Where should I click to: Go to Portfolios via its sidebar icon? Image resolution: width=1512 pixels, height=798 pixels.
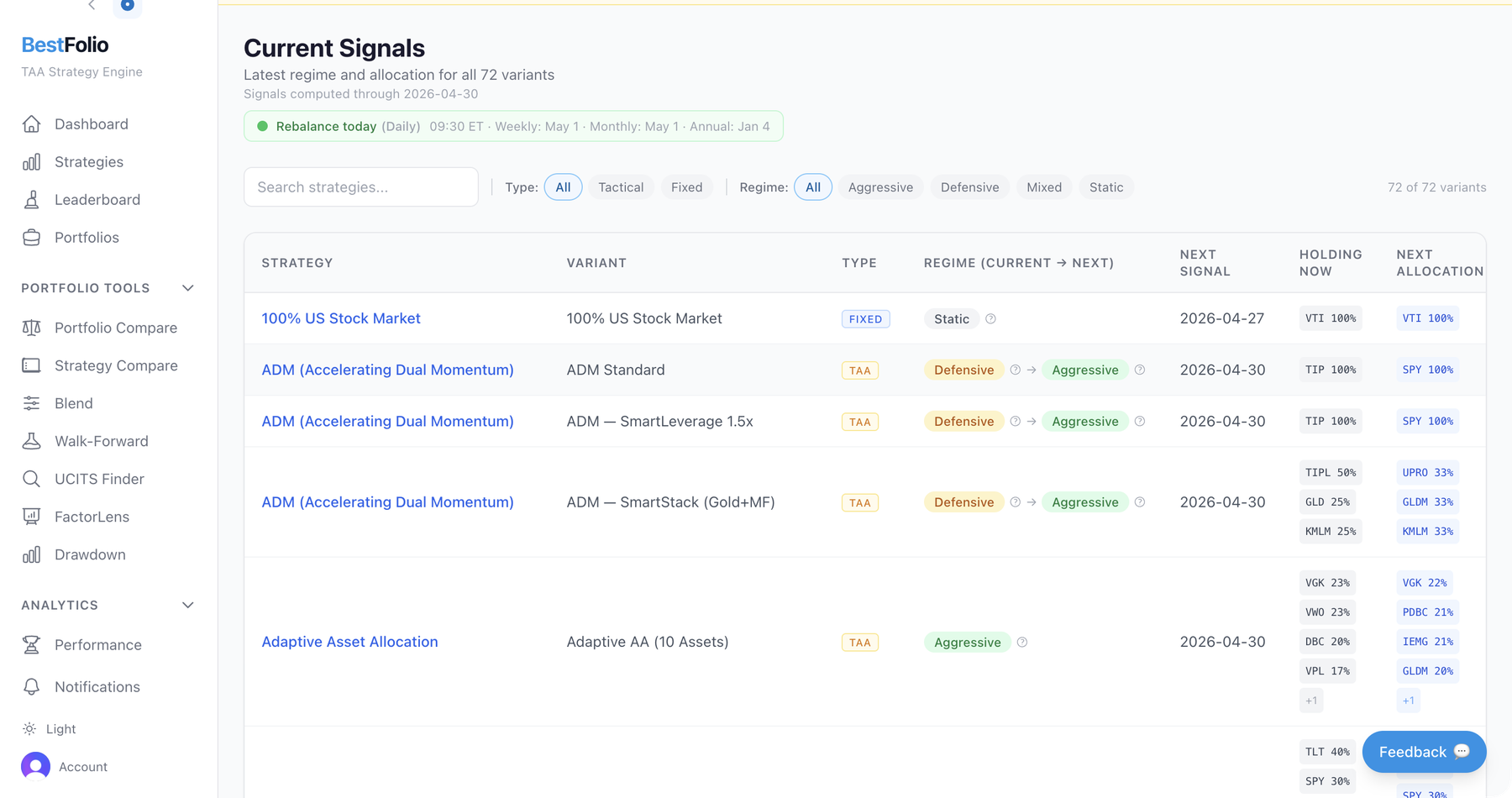pyautogui.click(x=31, y=237)
